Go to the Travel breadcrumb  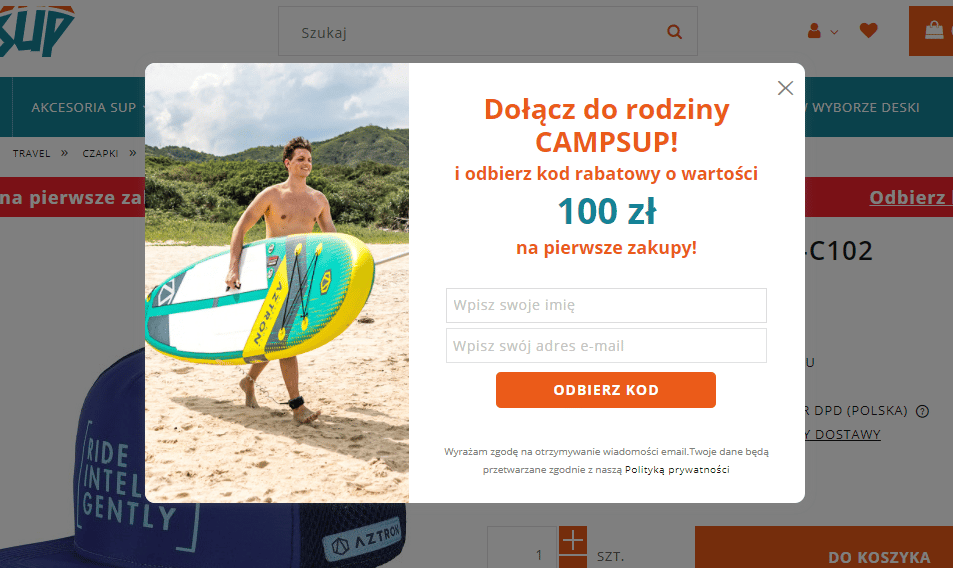click(x=32, y=154)
